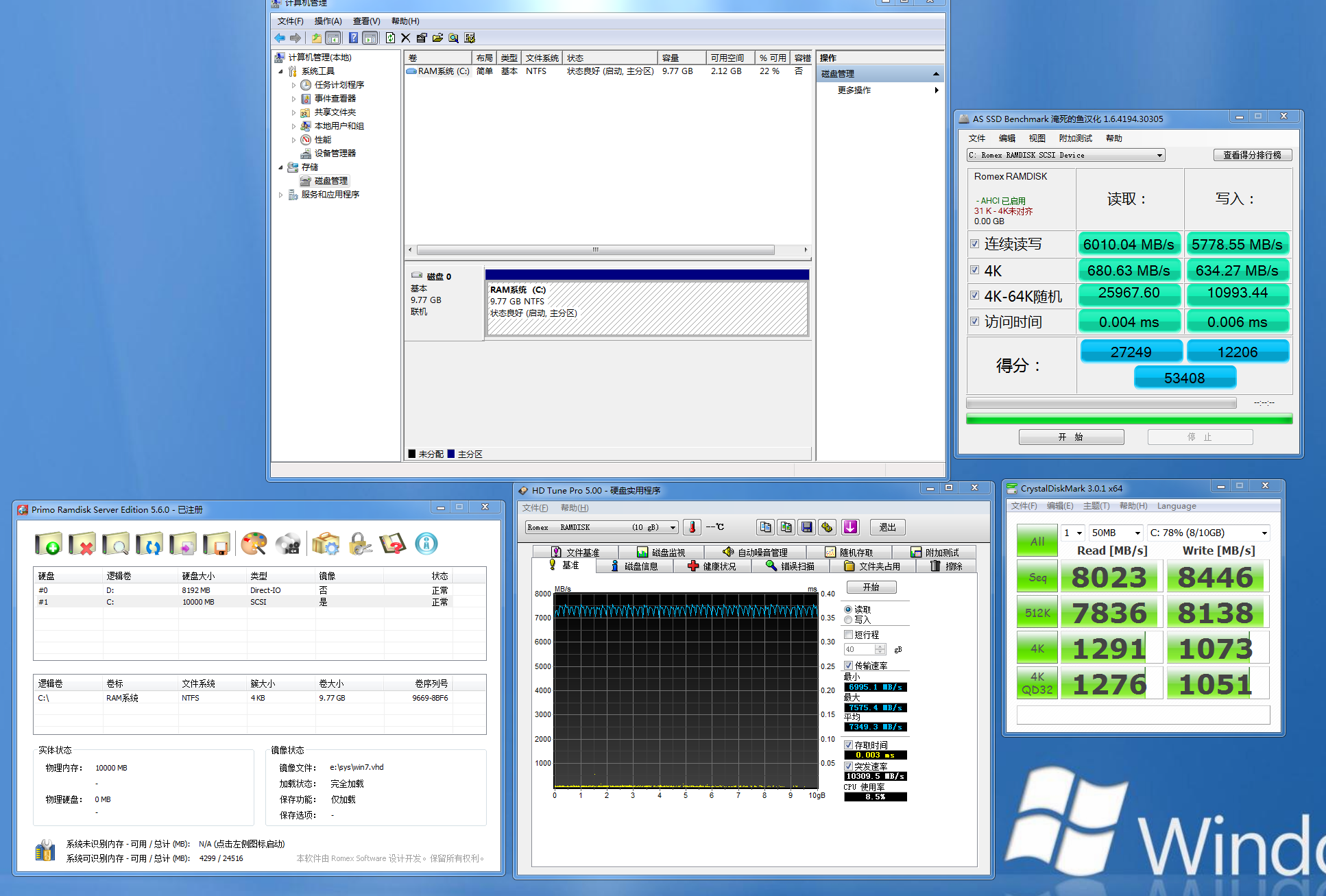
Task: Click the 短行程 value spinner in HD Tune
Action: point(881,649)
